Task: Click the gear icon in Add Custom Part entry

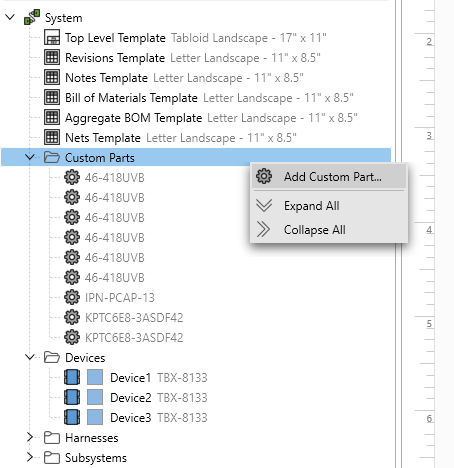Action: click(264, 176)
